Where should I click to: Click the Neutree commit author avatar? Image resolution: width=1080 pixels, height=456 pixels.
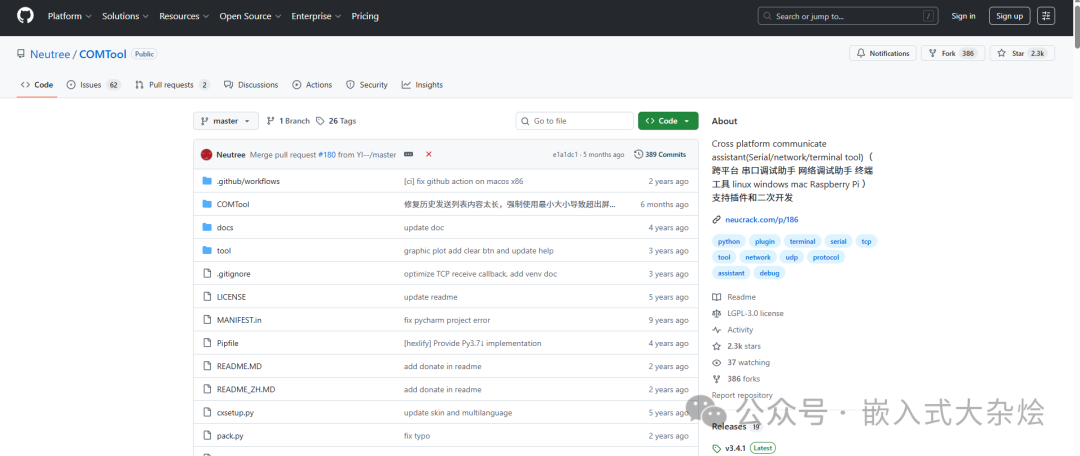pos(207,154)
